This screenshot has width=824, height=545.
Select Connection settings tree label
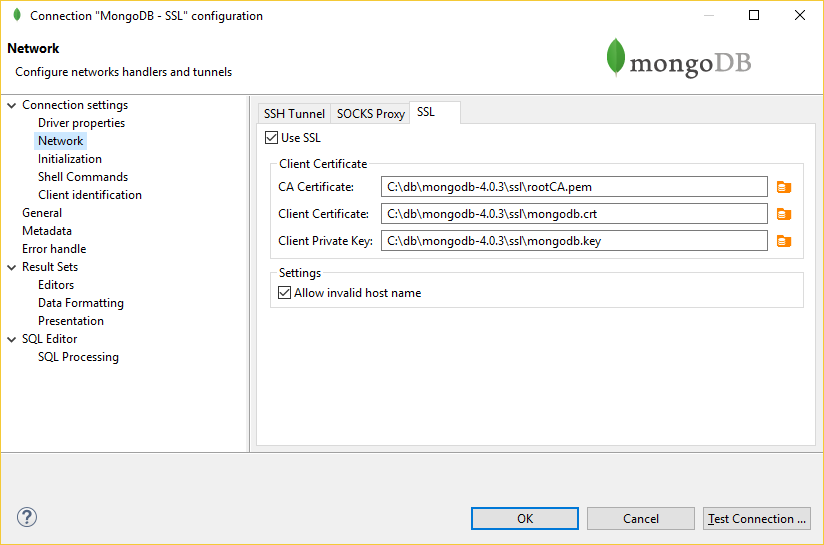(x=75, y=105)
